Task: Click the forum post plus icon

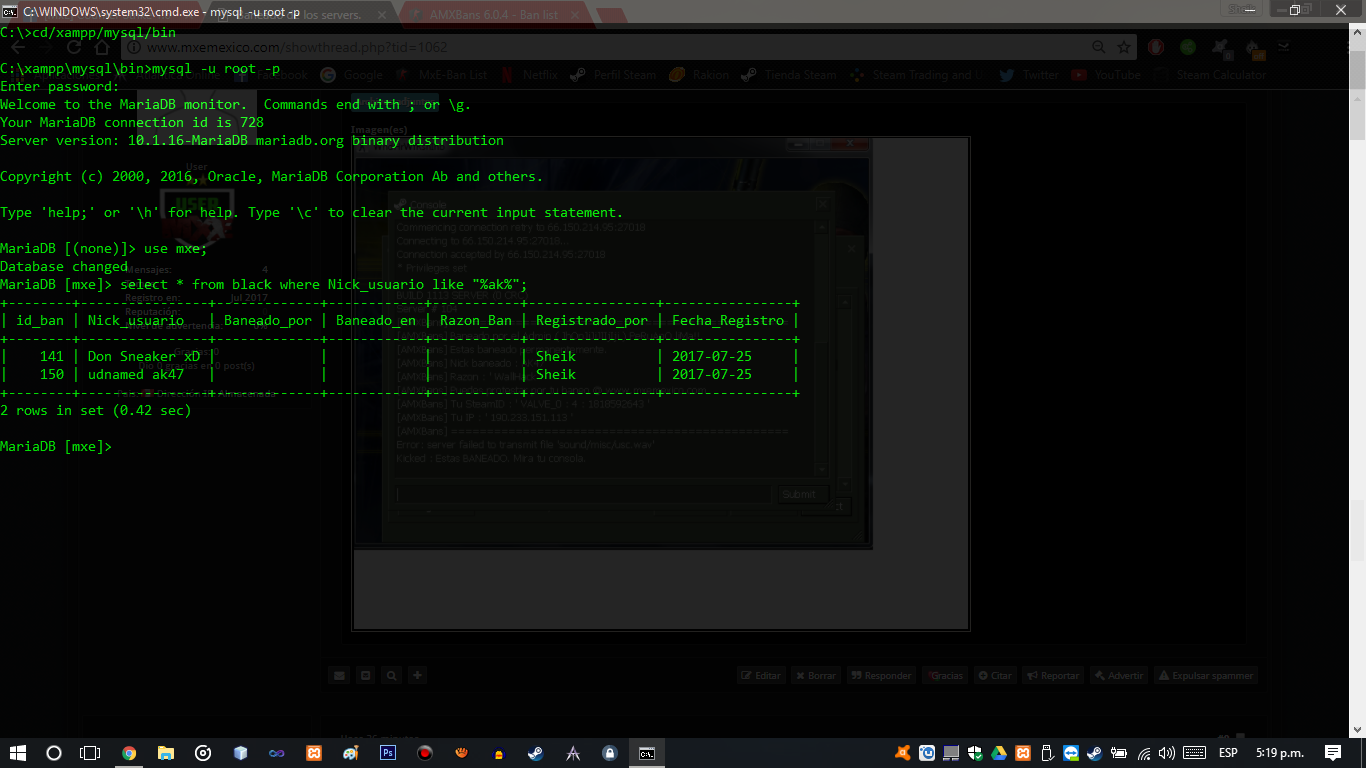Action: pyautogui.click(x=417, y=675)
